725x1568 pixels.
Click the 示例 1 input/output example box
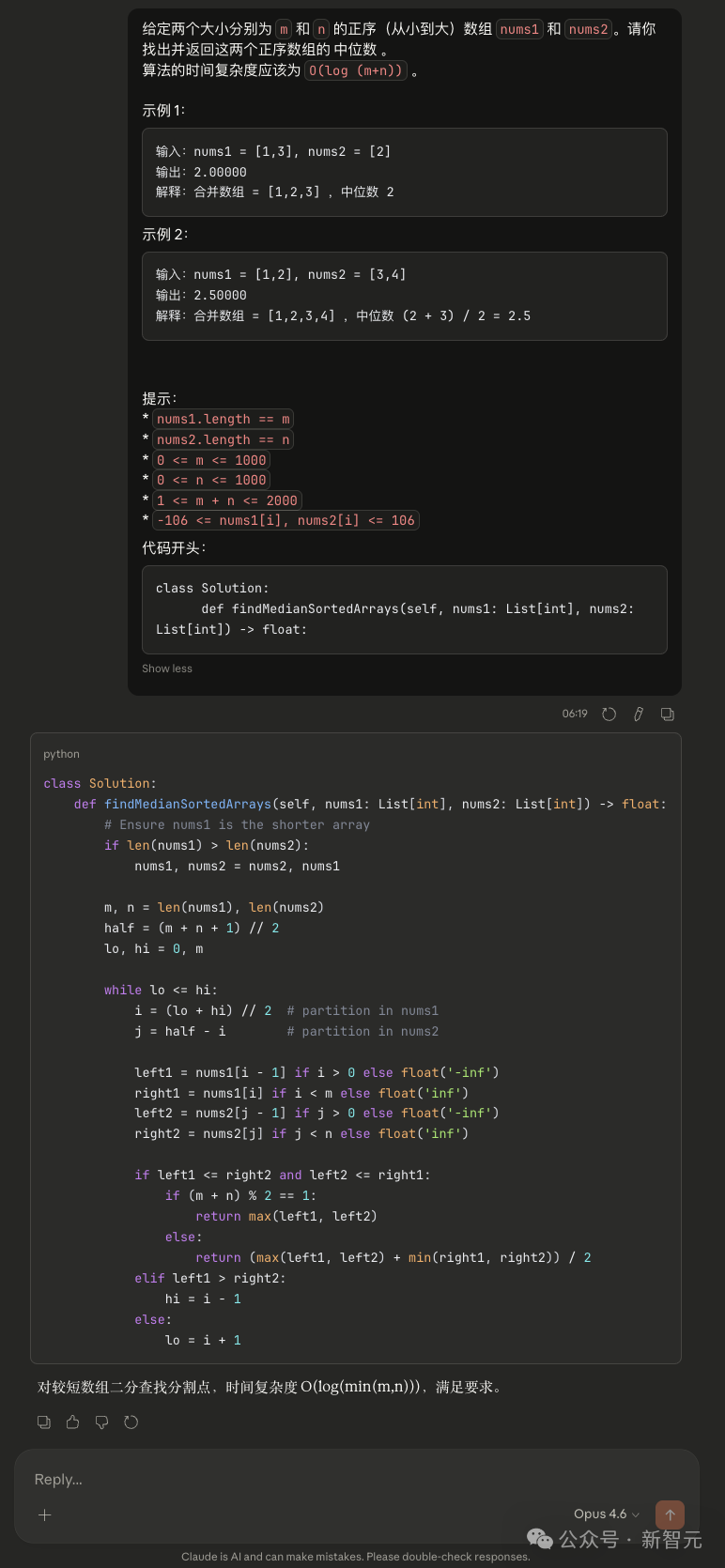(404, 172)
